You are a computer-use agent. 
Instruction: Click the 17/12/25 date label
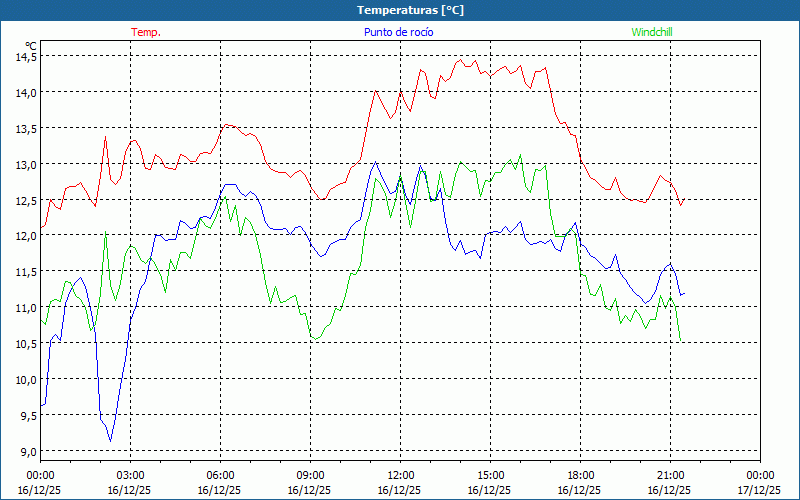click(x=759, y=490)
